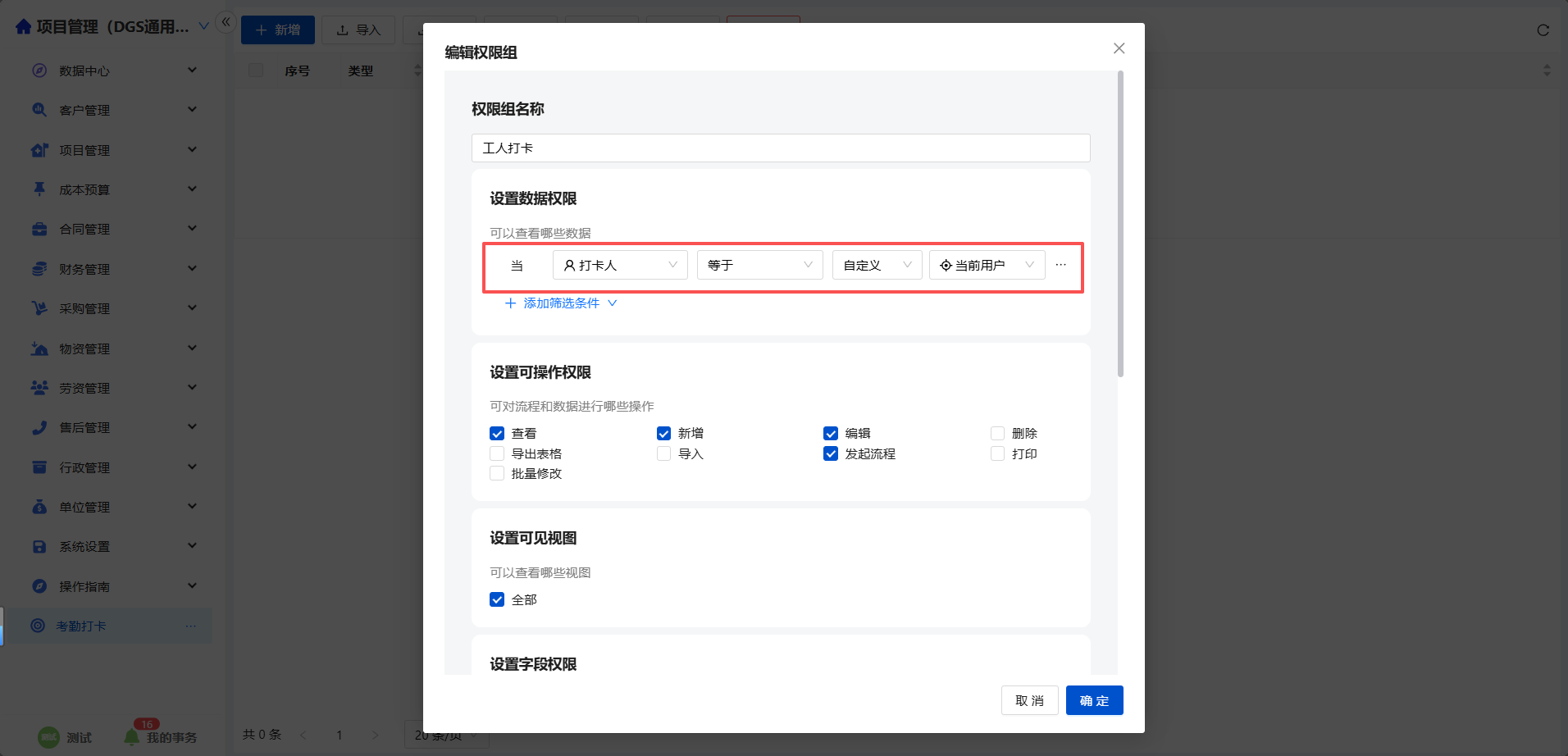This screenshot has height=756, width=1568.
Task: Click the 权限组名称 input field
Action: coord(780,148)
